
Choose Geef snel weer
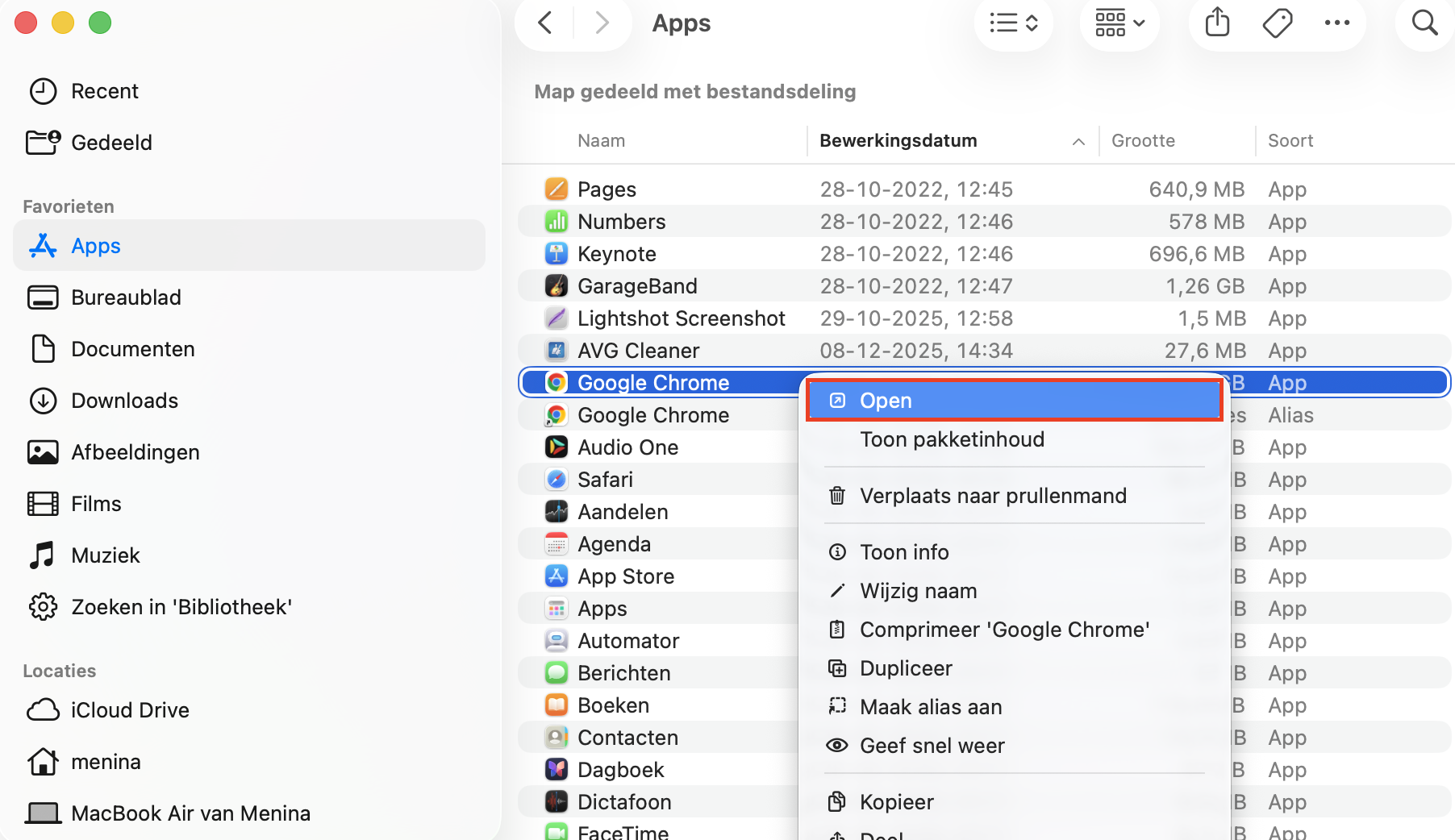[x=1015, y=746]
